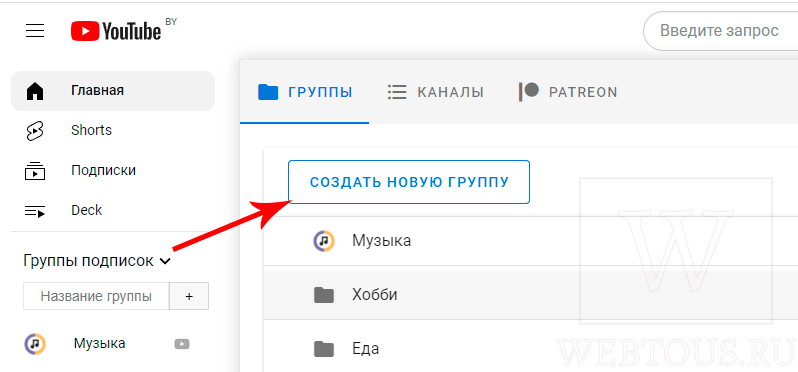Viewport: 798px width, 372px height.
Task: Click the Подписки subscriptions icon
Action: coord(35,170)
